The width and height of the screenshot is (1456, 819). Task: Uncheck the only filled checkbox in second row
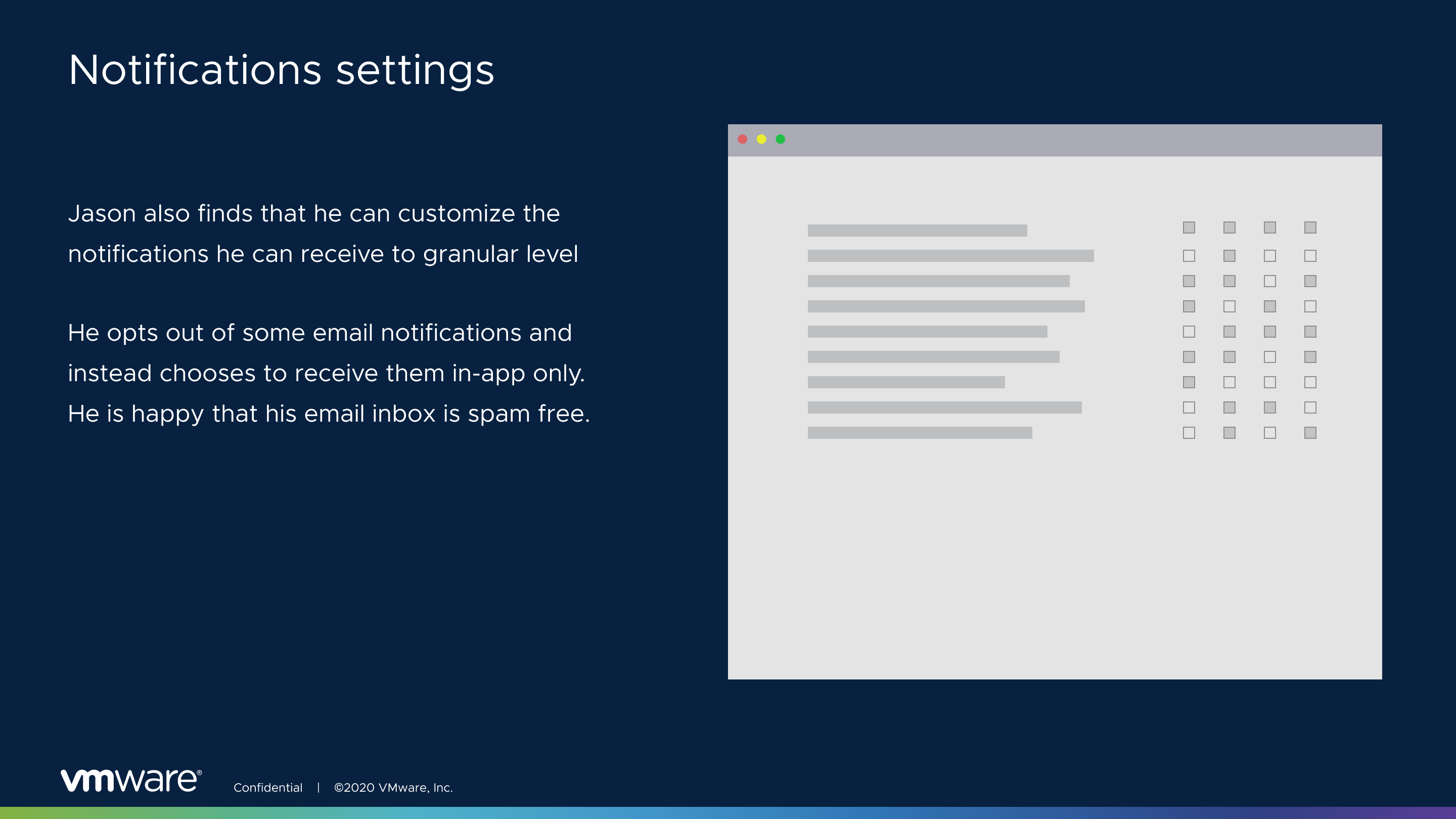point(1230,256)
